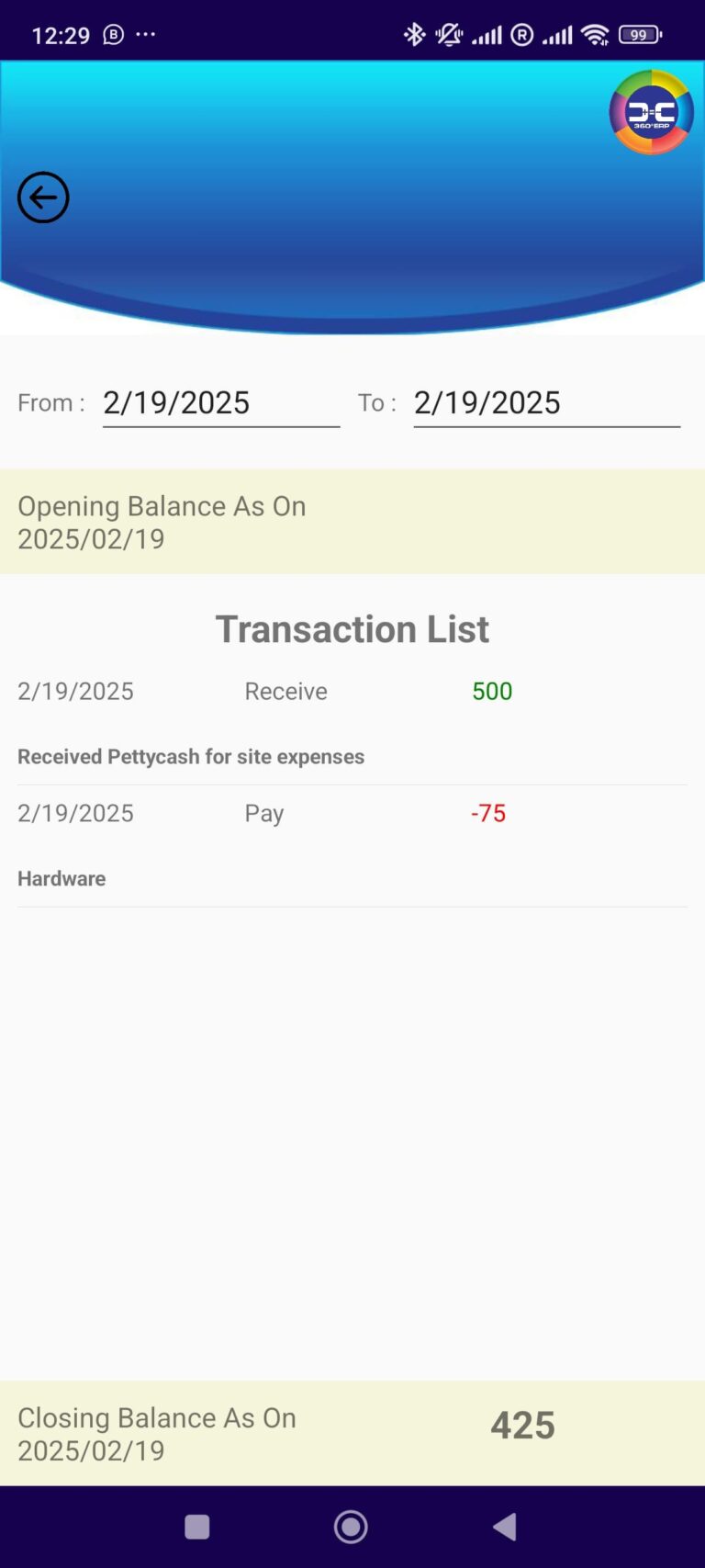Tap the Opening Balance banner
This screenshot has width=705, height=1568.
point(352,522)
